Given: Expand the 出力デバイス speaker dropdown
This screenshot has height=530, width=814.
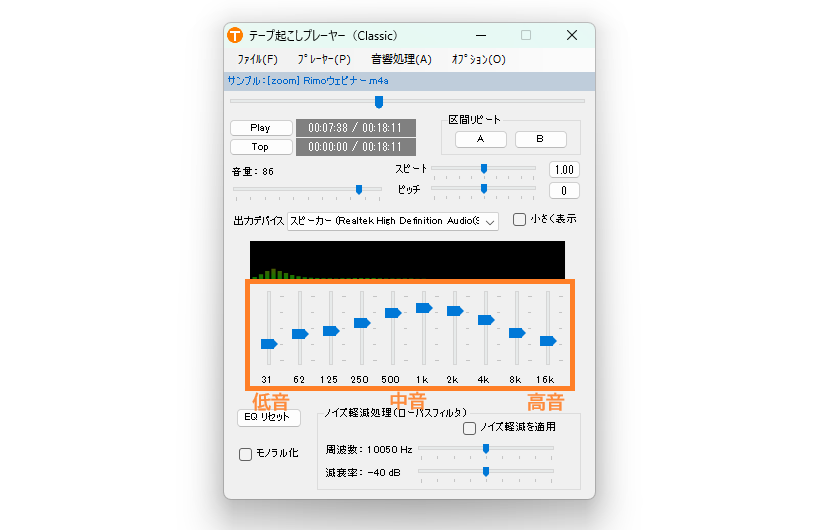Looking at the screenshot, I should click(x=392, y=220).
